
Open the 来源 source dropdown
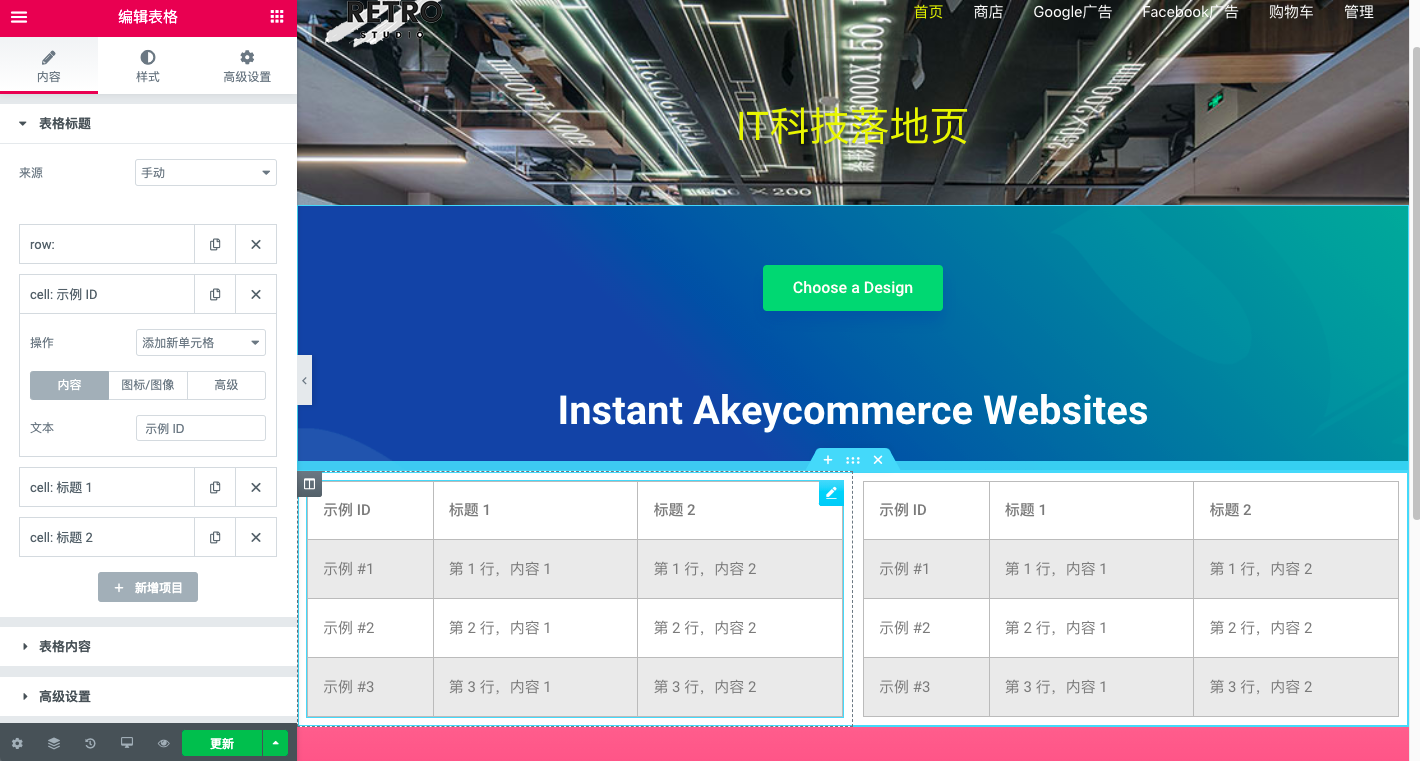click(x=205, y=173)
